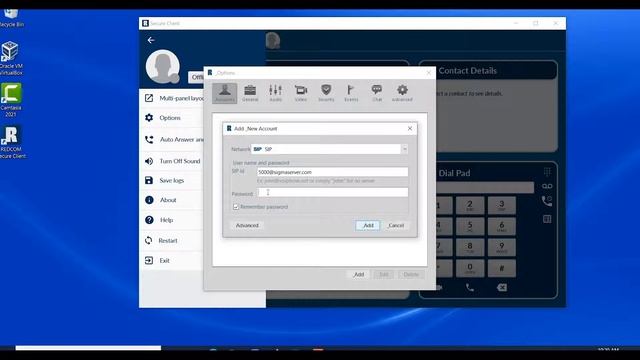Open Camtasia 2021 desktop icon
640x360 pixels.
11,100
